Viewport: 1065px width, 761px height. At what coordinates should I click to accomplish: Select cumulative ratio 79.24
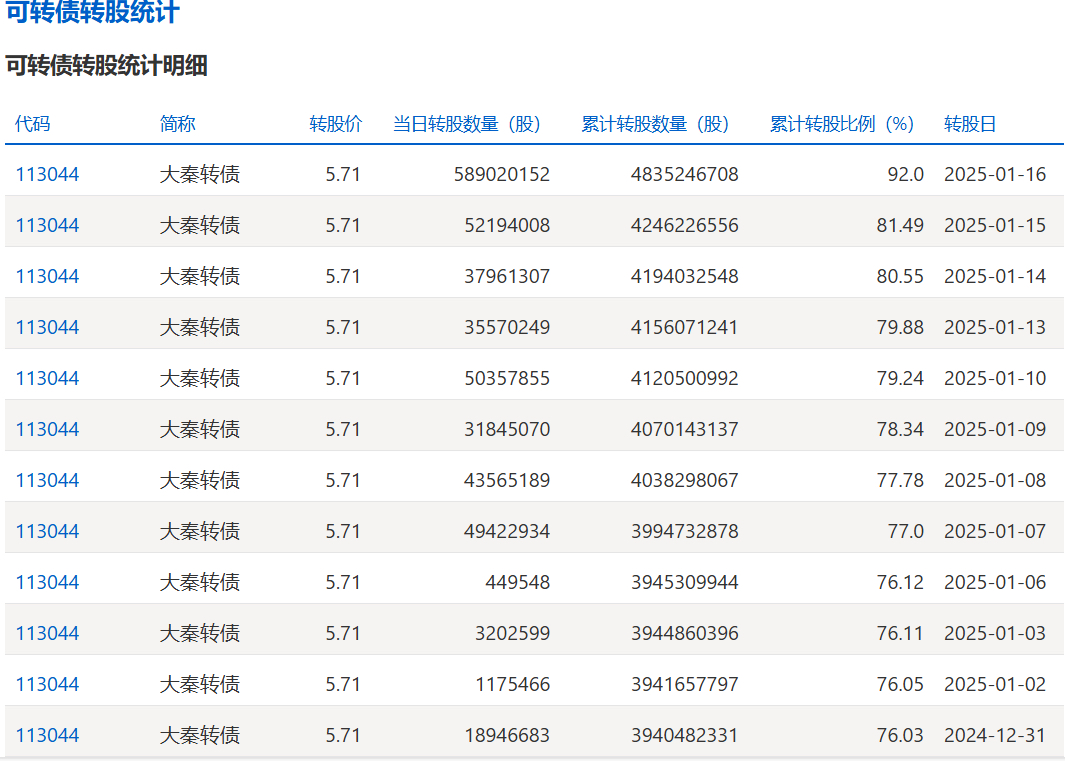click(900, 378)
